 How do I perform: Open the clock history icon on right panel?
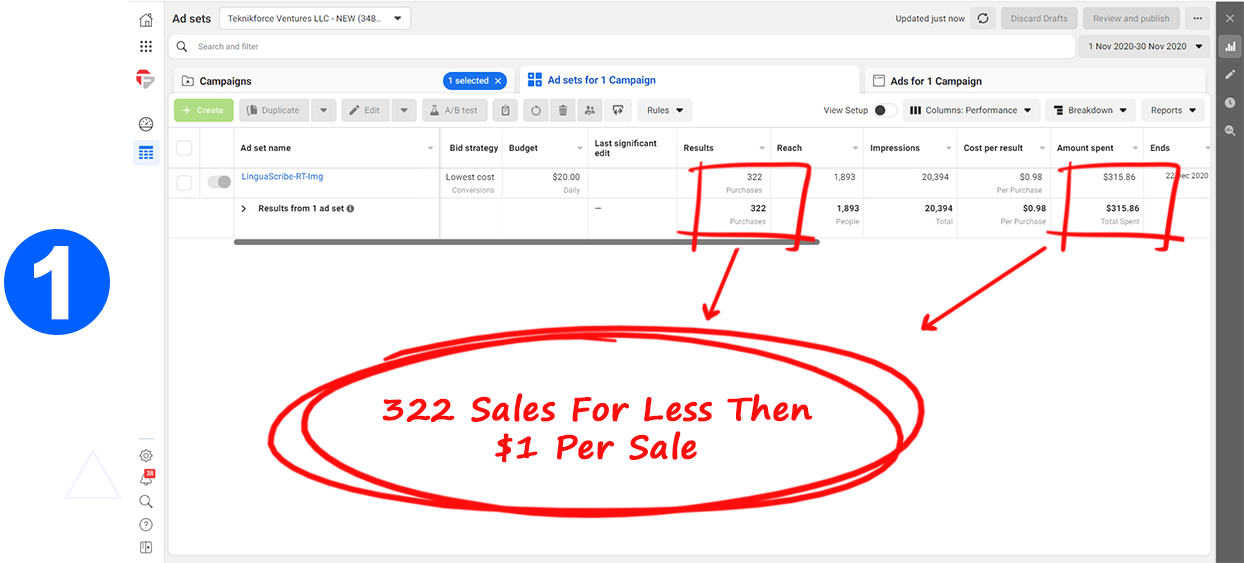coord(1230,103)
